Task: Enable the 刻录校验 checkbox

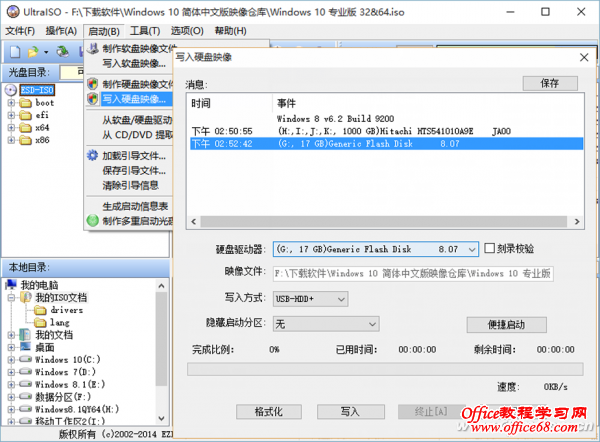Action: point(489,248)
